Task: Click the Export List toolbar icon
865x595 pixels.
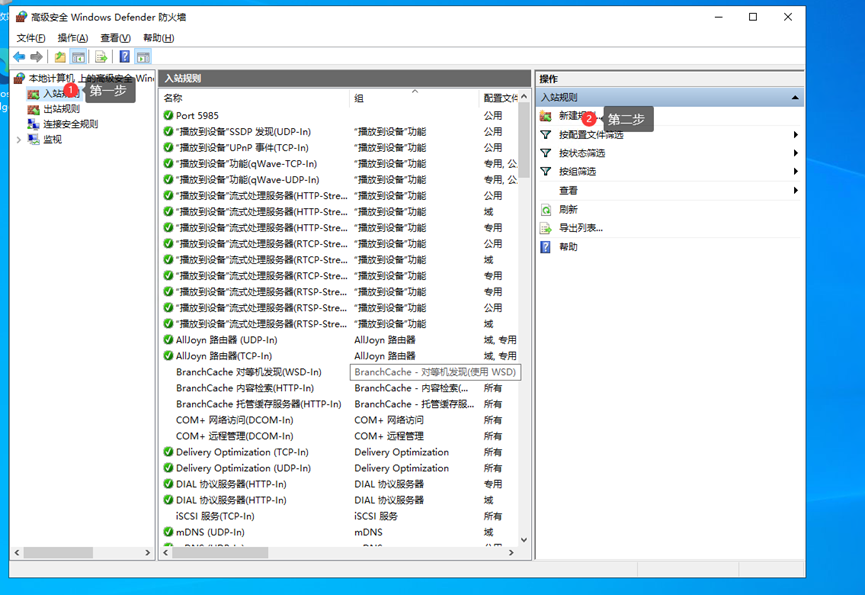Action: 101,57
